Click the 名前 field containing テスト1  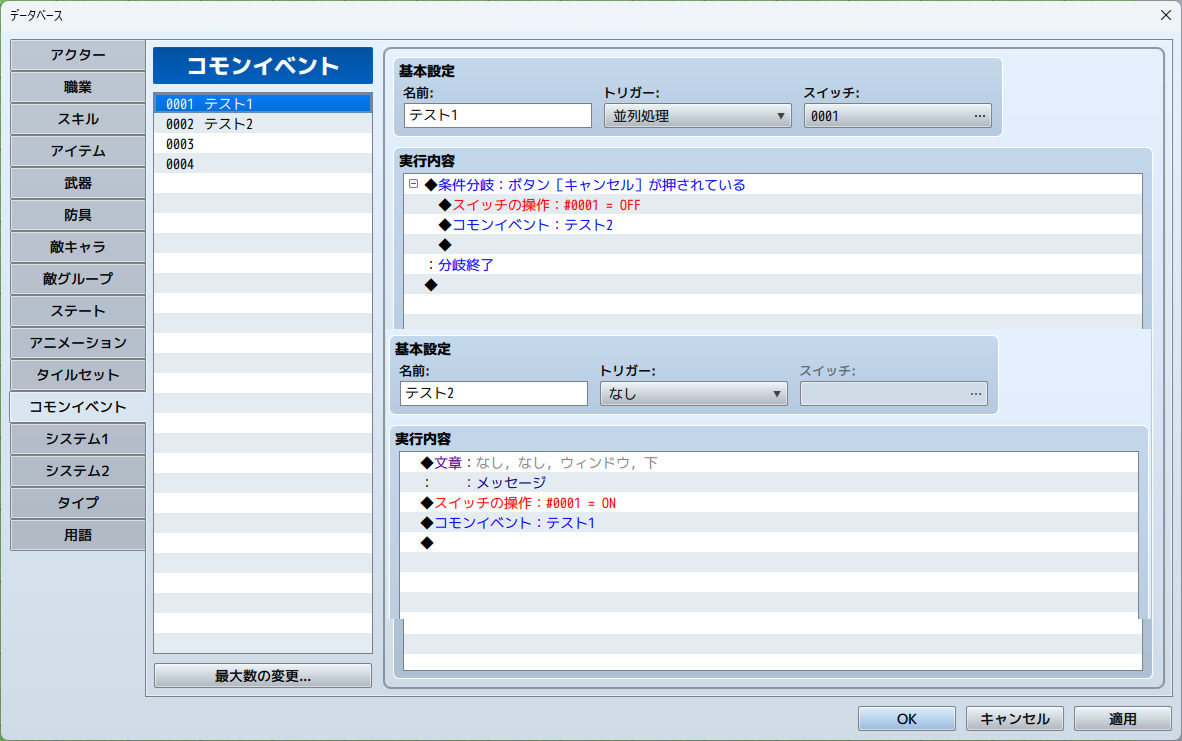click(497, 115)
